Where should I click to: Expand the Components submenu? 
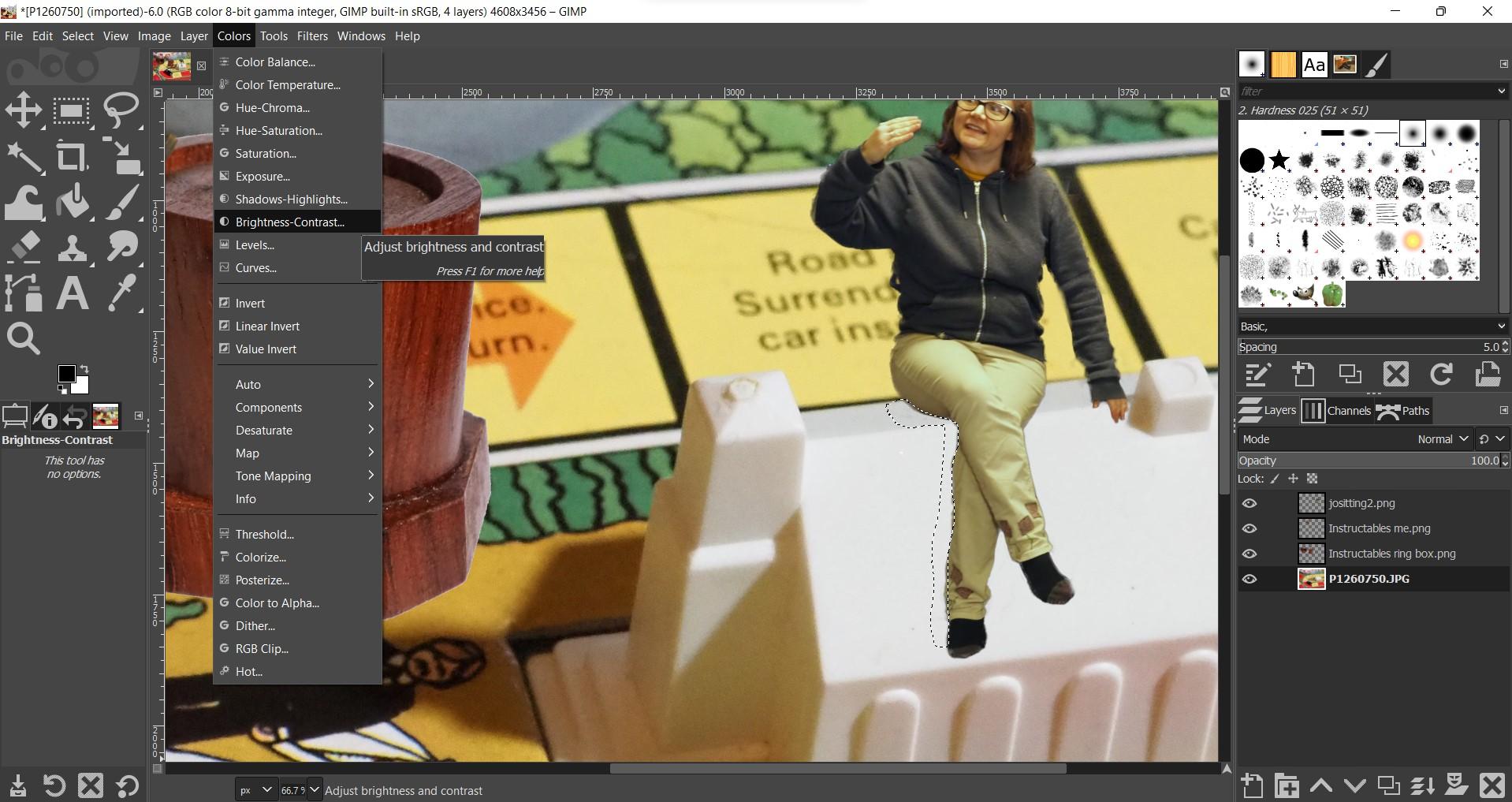point(297,408)
